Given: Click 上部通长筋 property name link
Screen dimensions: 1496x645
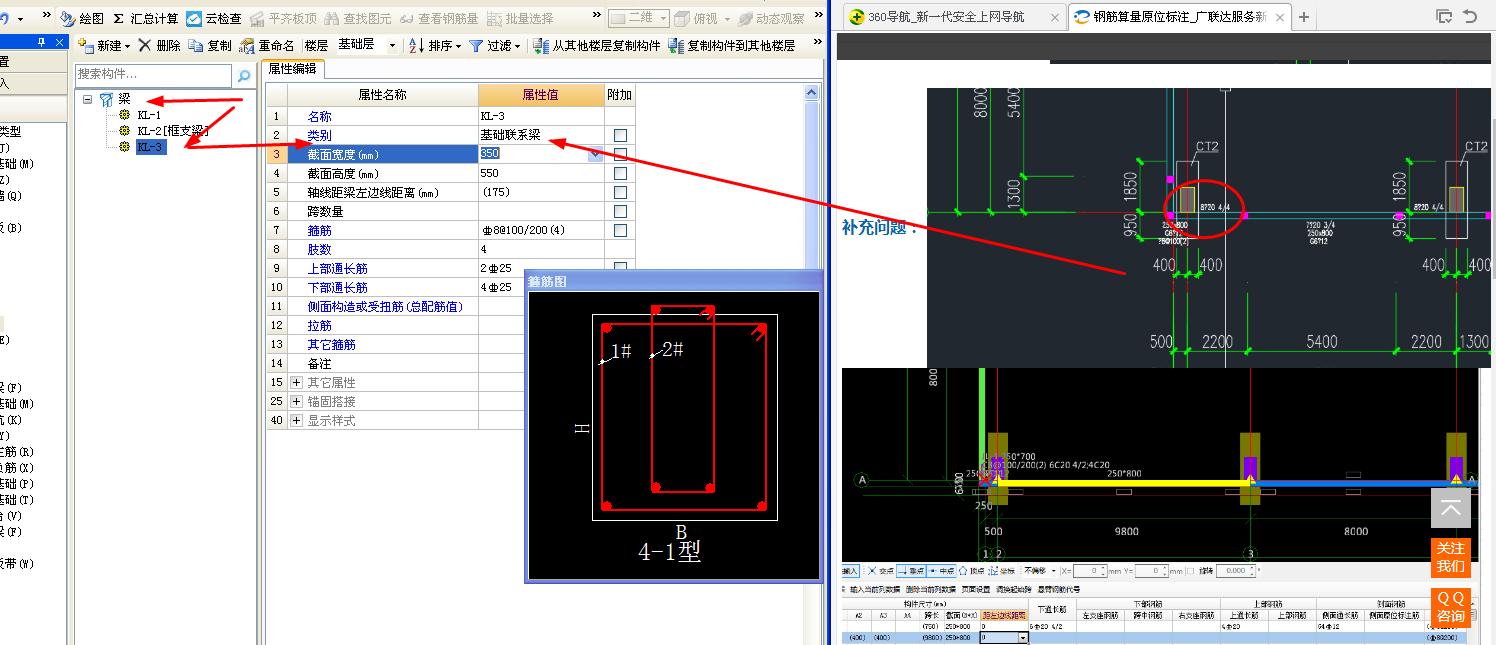Looking at the screenshot, I should pos(337,269).
